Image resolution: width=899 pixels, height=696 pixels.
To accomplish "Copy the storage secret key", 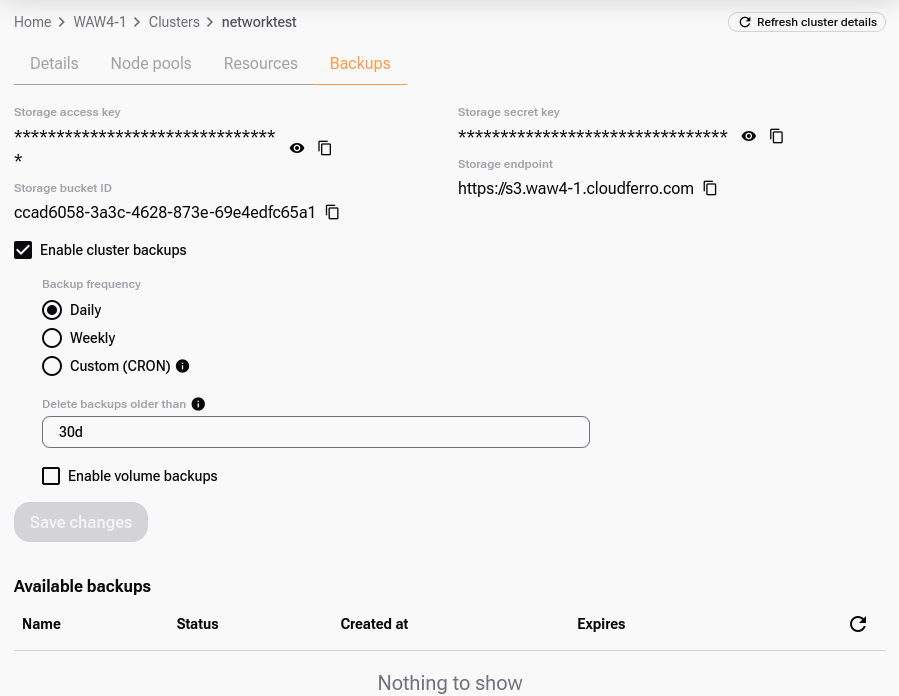I will [x=777, y=136].
